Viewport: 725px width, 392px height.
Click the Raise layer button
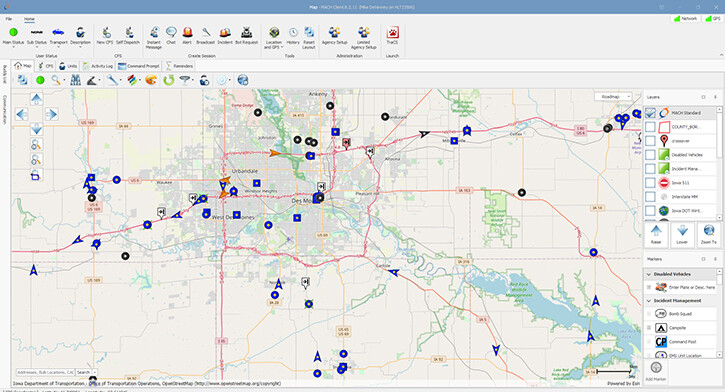point(656,234)
